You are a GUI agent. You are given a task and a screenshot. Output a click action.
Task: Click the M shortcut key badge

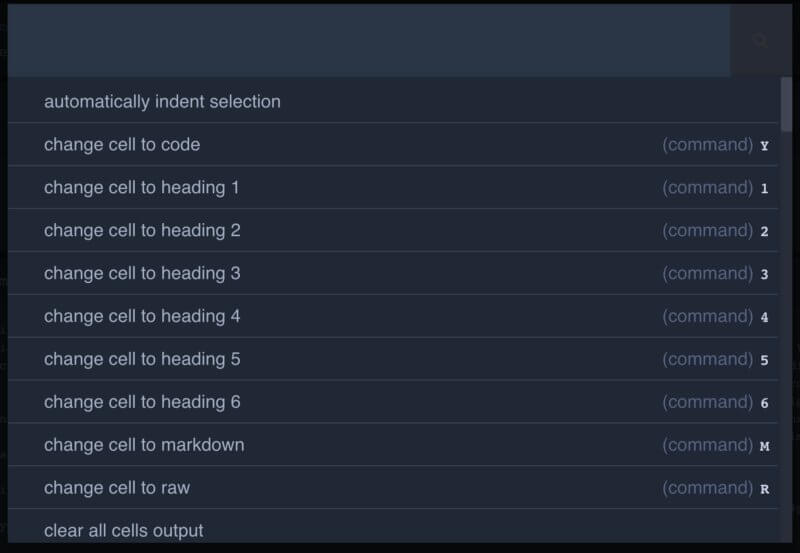[x=764, y=447]
